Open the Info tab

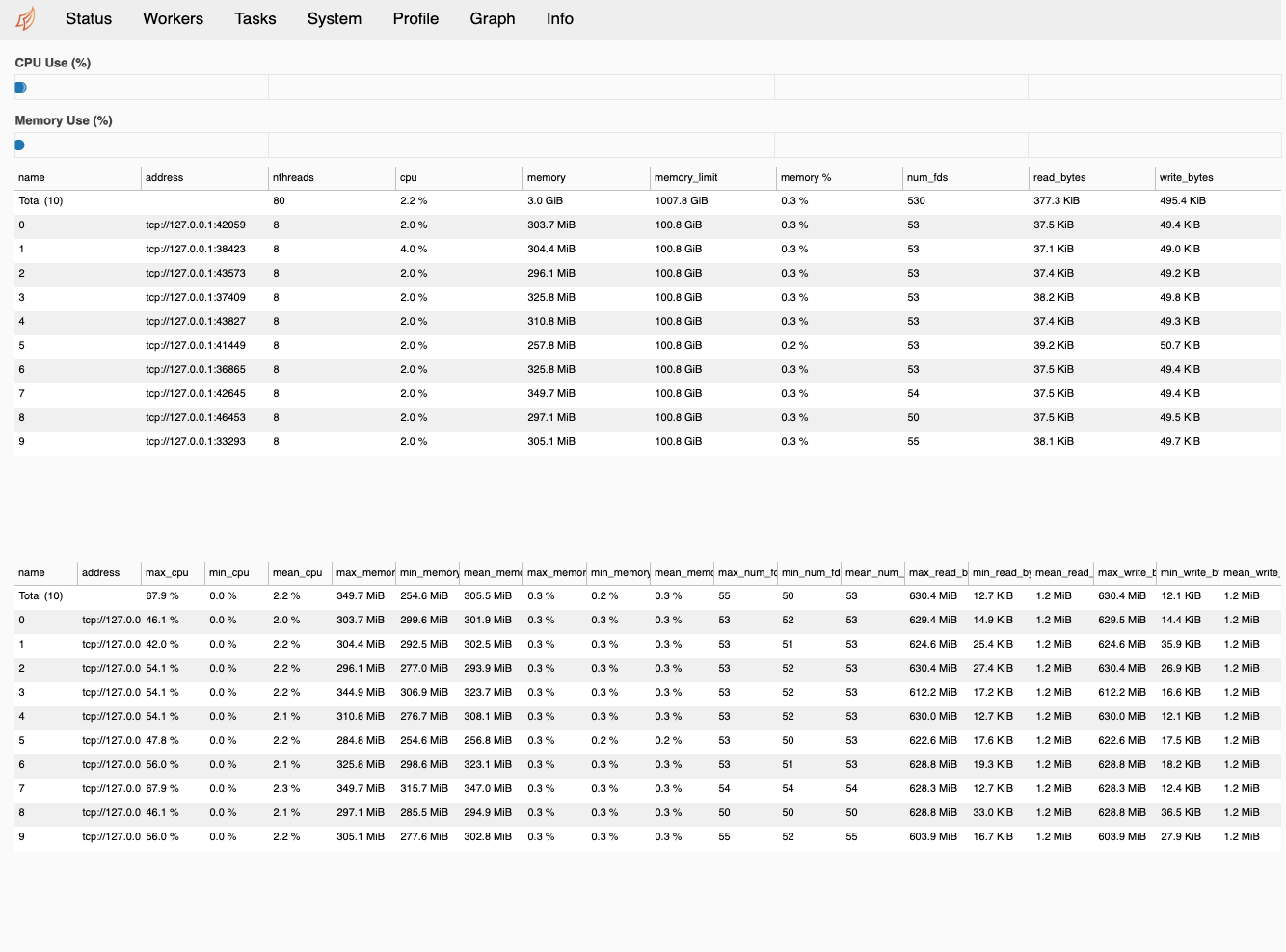tap(560, 18)
